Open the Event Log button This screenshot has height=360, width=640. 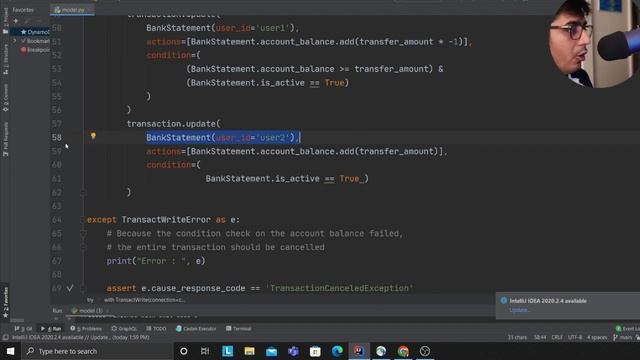[x=628, y=329]
